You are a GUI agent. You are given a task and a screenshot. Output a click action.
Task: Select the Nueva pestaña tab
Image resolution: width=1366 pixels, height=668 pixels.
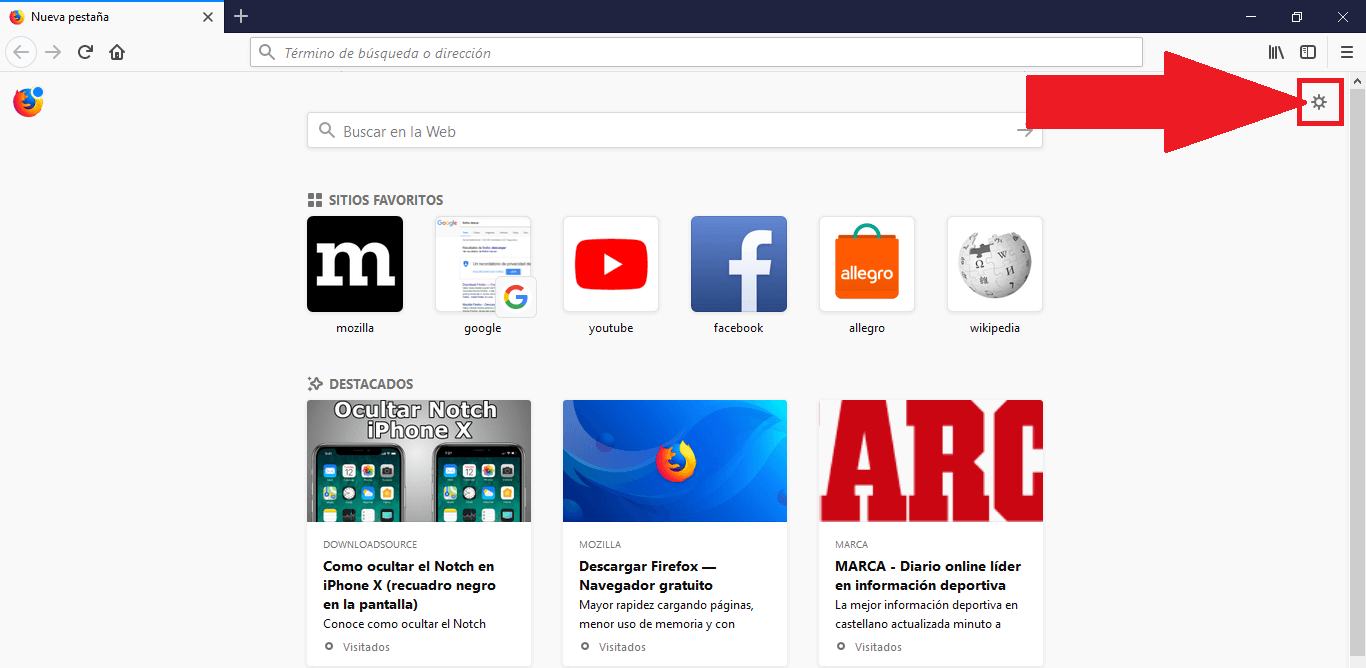click(111, 17)
